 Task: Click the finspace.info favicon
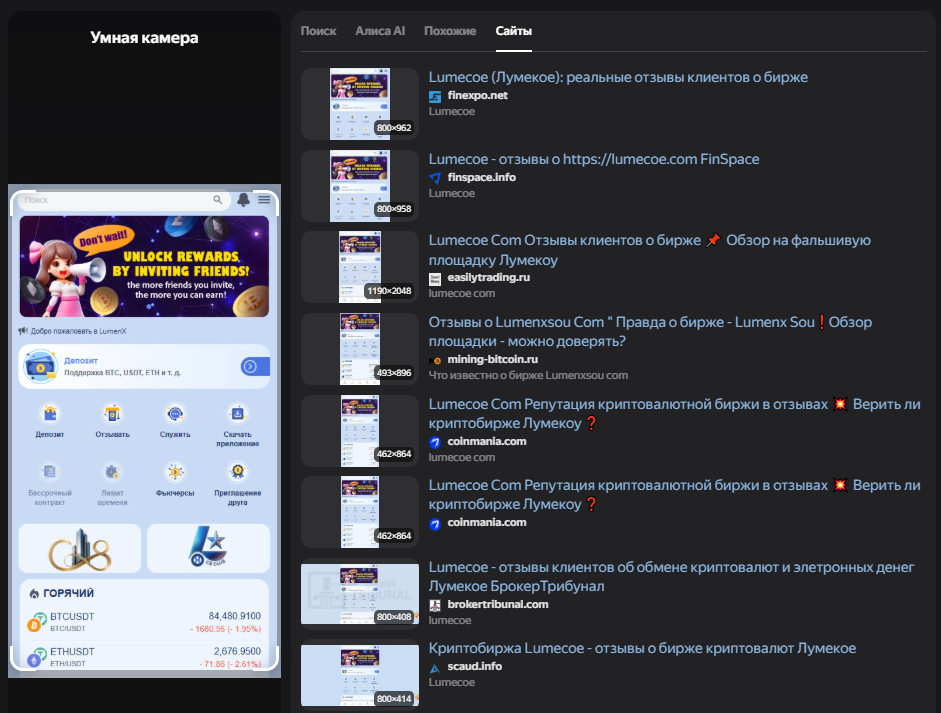pyautogui.click(x=435, y=178)
